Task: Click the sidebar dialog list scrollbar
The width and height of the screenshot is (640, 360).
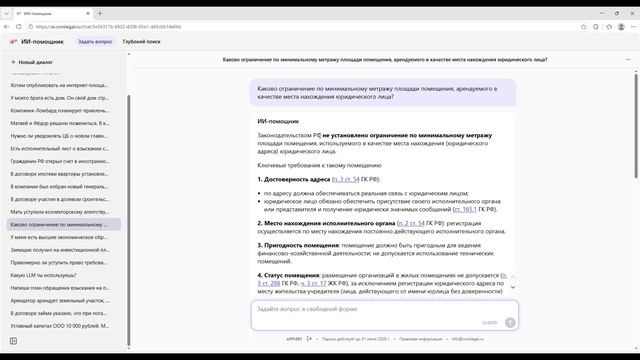Action: click(129, 220)
